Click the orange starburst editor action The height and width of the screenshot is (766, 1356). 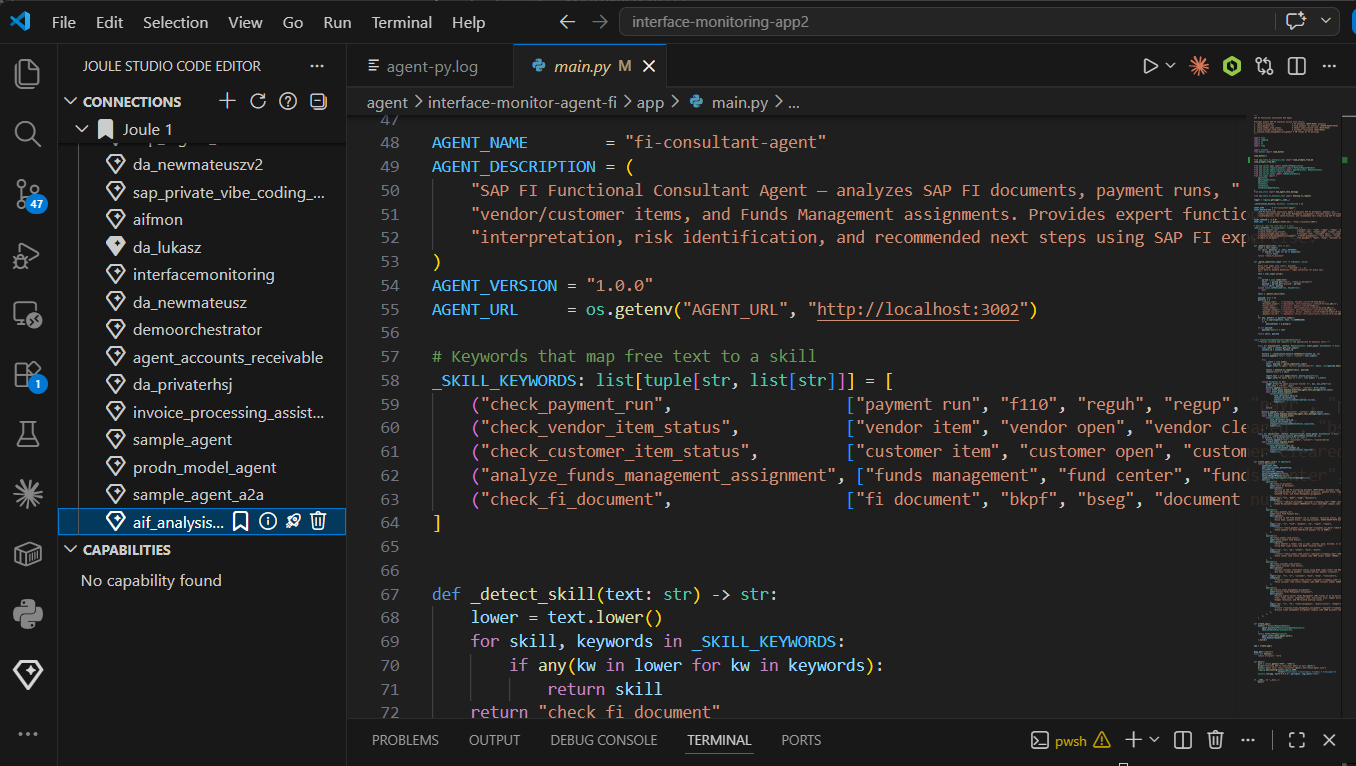[x=1199, y=66]
